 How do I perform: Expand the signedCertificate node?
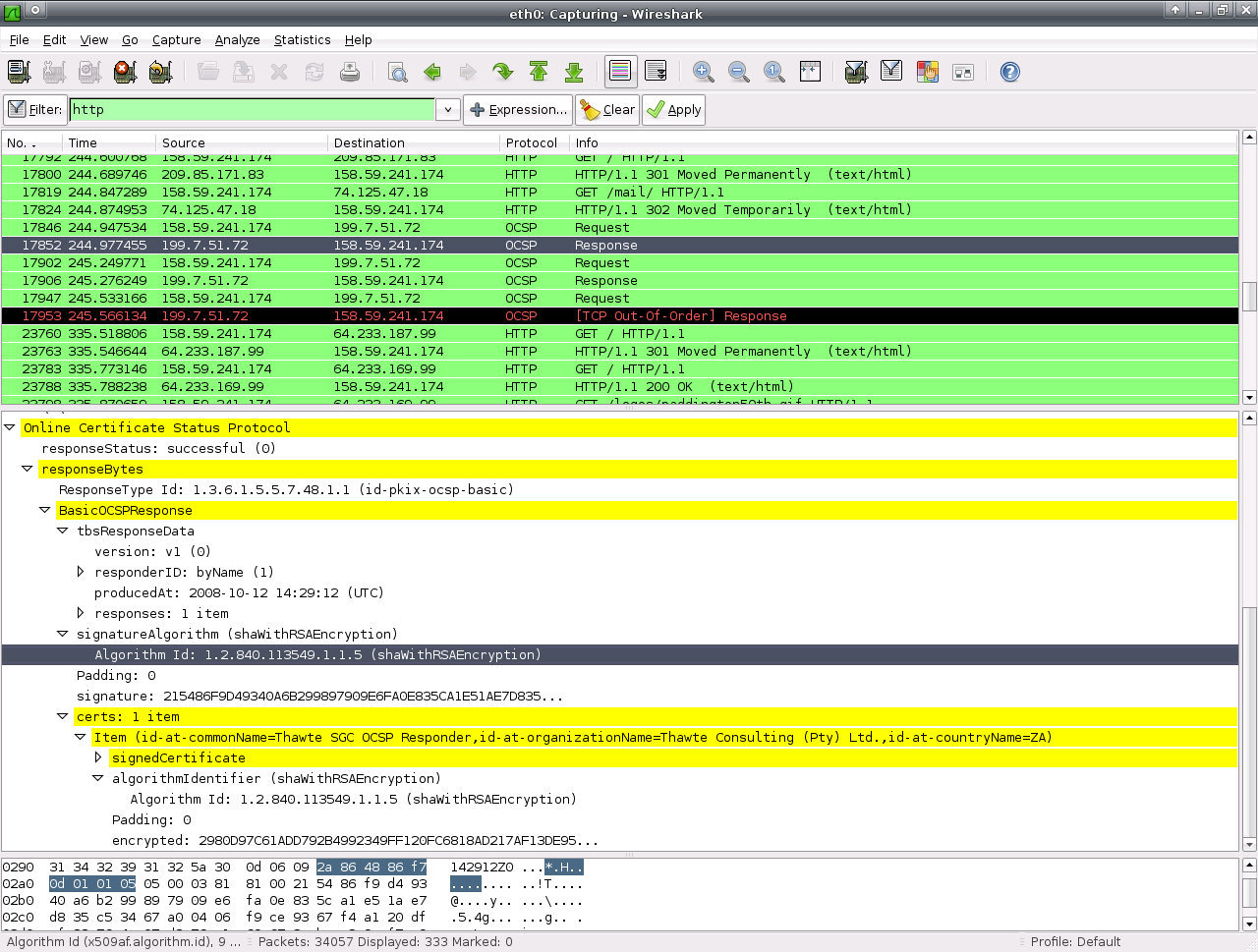pyautogui.click(x=98, y=757)
